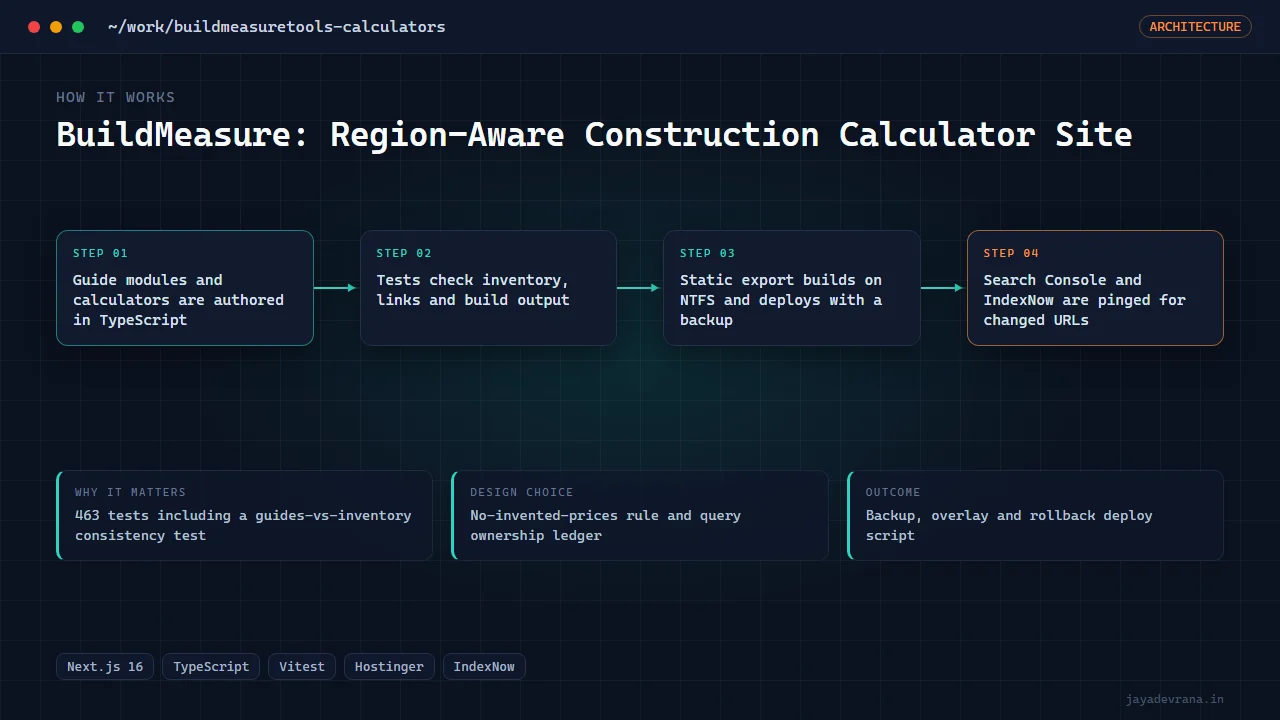Click the ARCHITECTURE badge

1195,27
